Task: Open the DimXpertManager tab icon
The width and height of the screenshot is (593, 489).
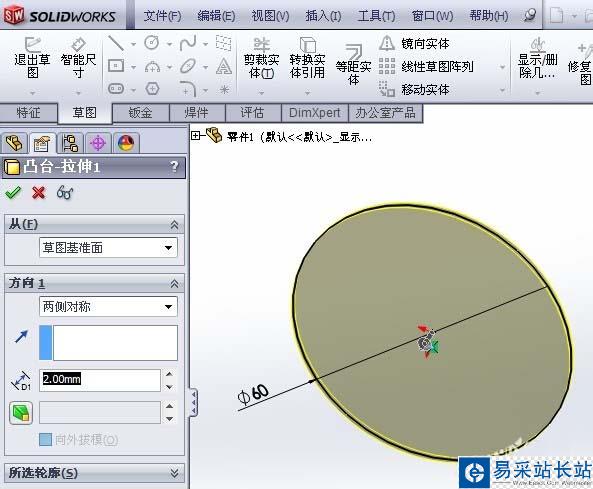Action: click(x=98, y=143)
